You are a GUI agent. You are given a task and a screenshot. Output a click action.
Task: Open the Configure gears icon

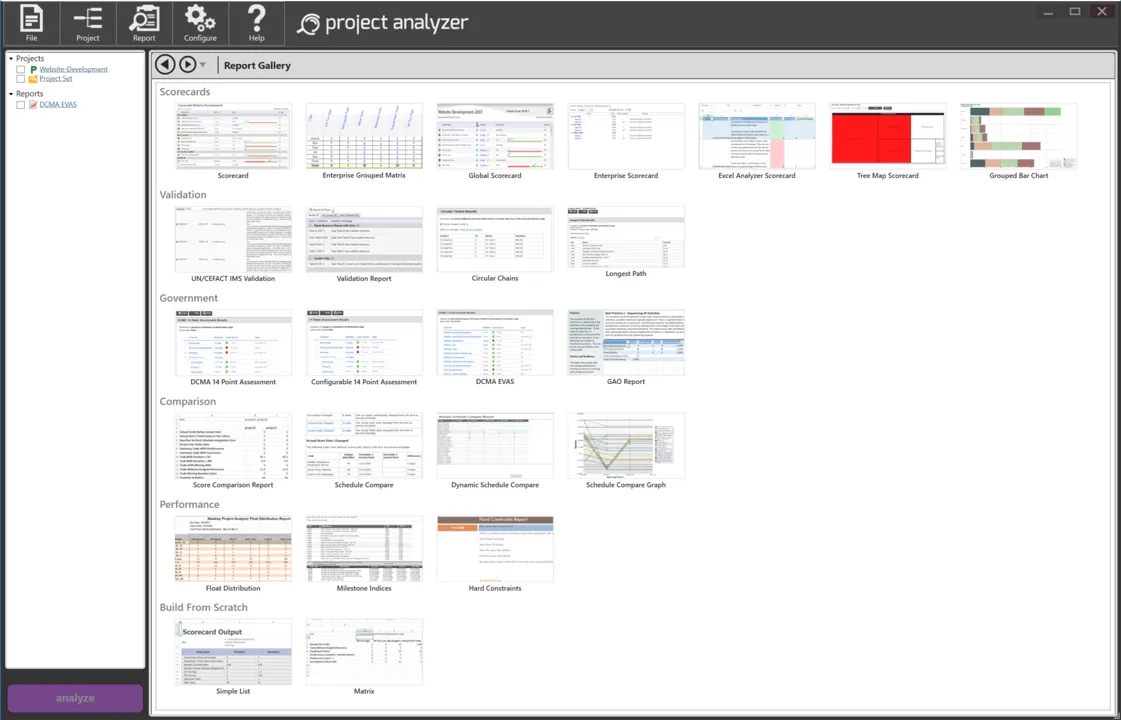200,24
